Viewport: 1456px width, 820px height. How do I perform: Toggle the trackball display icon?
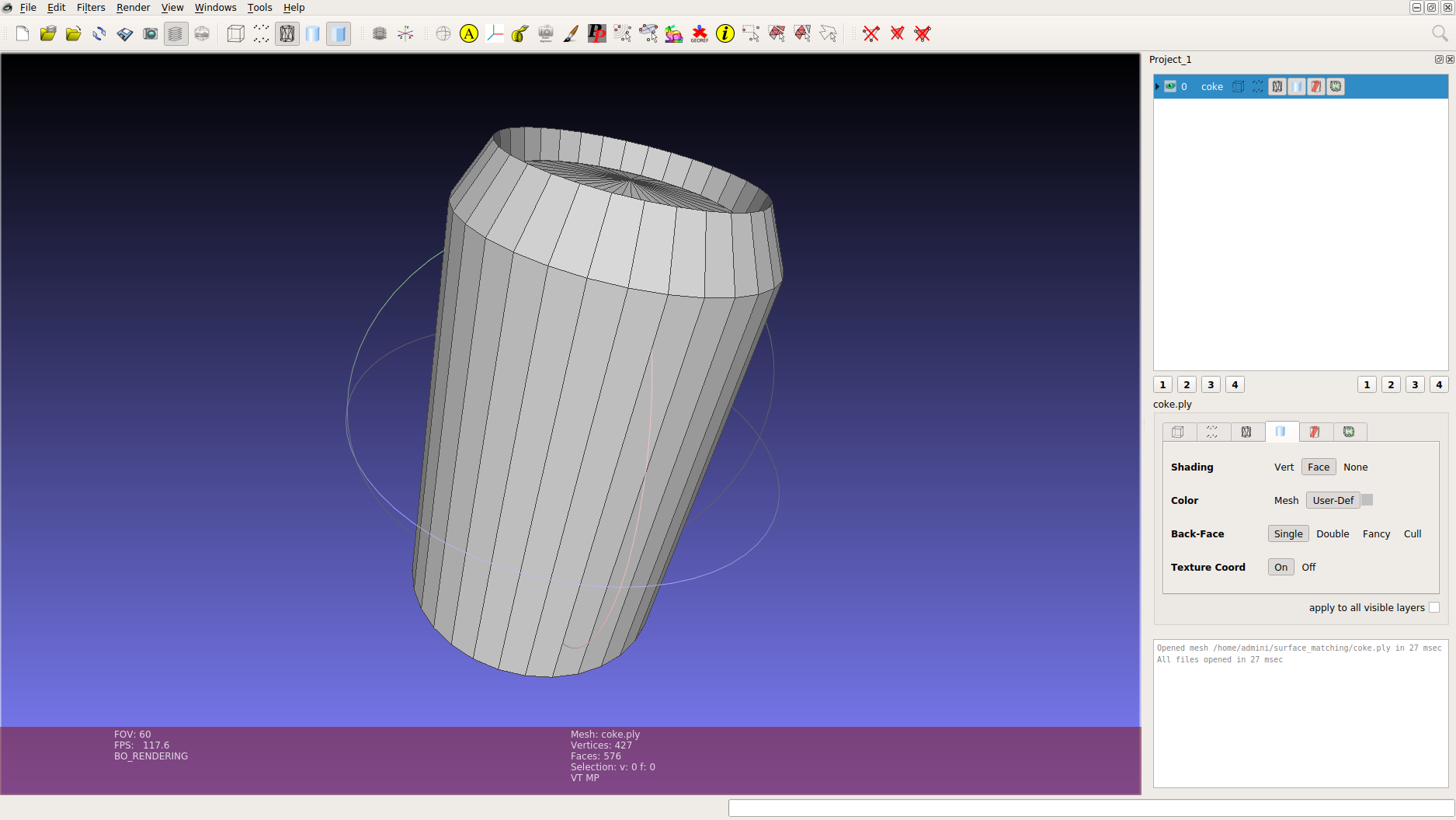pyautogui.click(x=443, y=33)
